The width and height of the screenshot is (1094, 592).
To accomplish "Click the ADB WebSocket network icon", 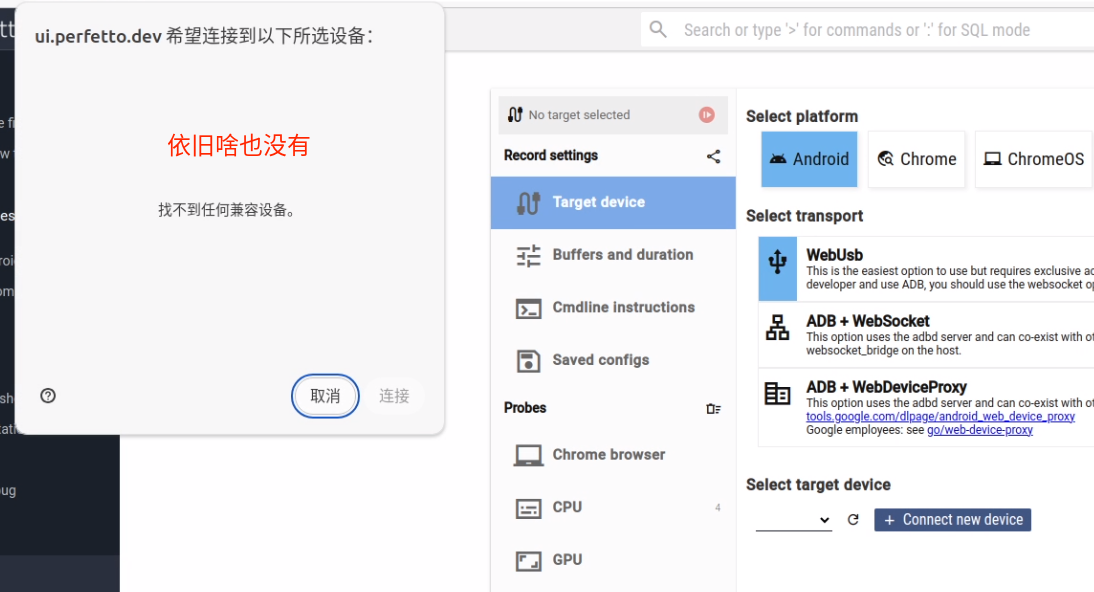I will point(777,327).
